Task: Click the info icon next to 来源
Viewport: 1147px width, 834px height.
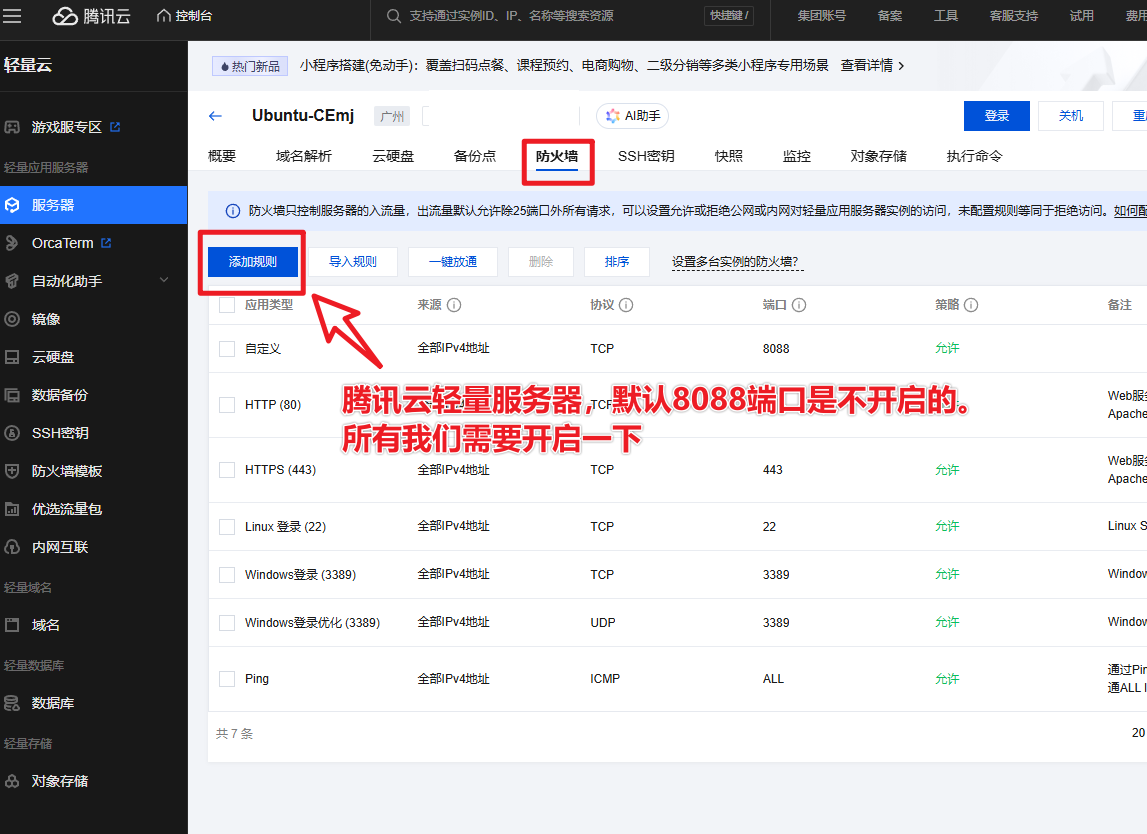Action: pyautogui.click(x=454, y=305)
